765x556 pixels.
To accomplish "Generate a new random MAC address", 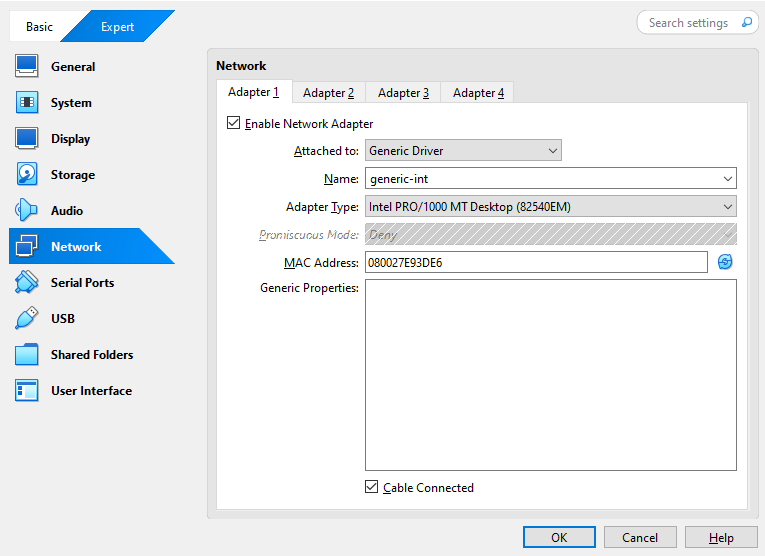I will [726, 262].
